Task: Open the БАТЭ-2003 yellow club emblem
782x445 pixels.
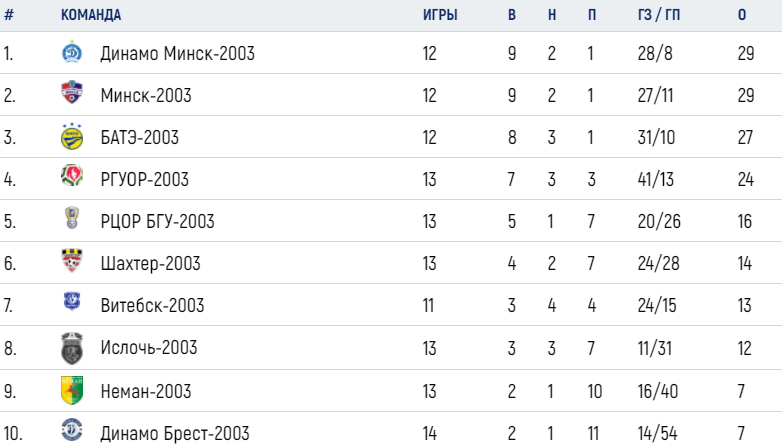Action: [x=72, y=137]
